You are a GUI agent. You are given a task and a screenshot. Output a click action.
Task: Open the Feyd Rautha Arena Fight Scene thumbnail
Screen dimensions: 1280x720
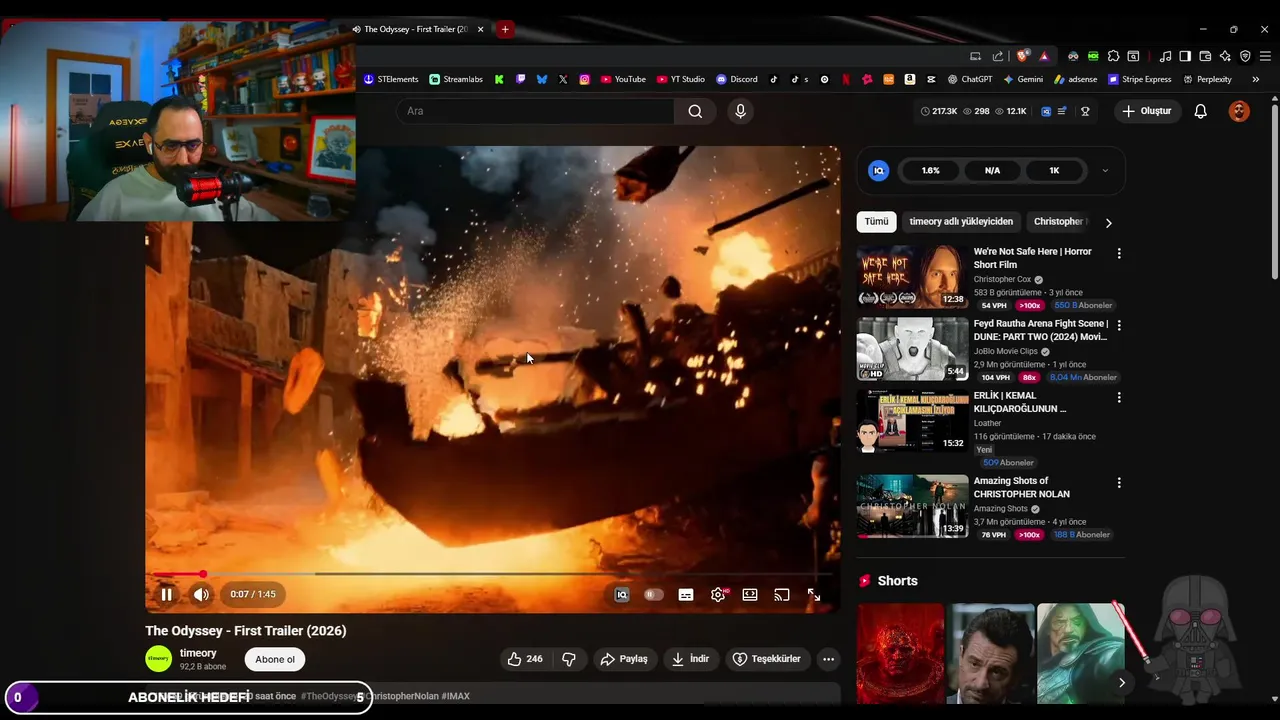912,349
